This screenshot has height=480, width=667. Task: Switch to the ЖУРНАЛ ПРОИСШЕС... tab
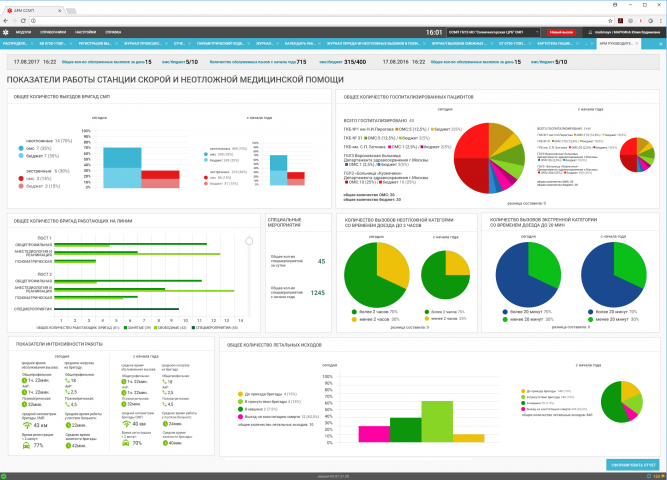click(143, 43)
